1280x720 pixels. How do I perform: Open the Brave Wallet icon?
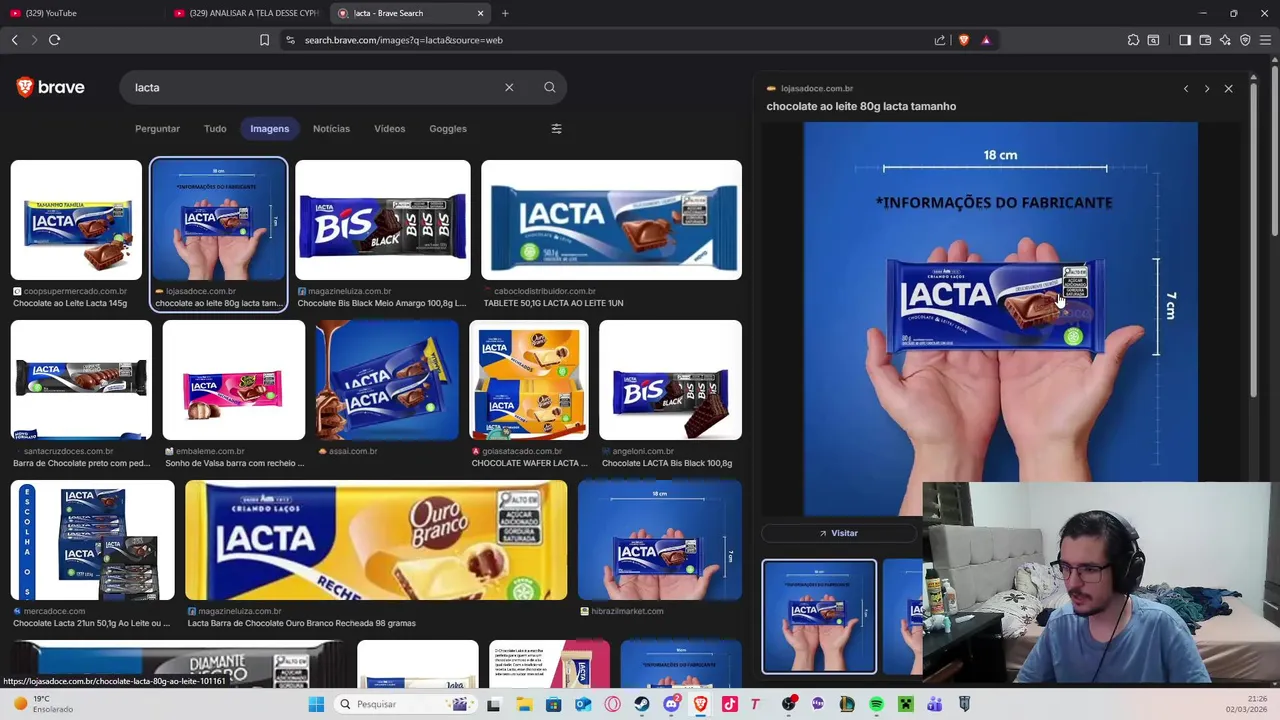coord(1205,40)
